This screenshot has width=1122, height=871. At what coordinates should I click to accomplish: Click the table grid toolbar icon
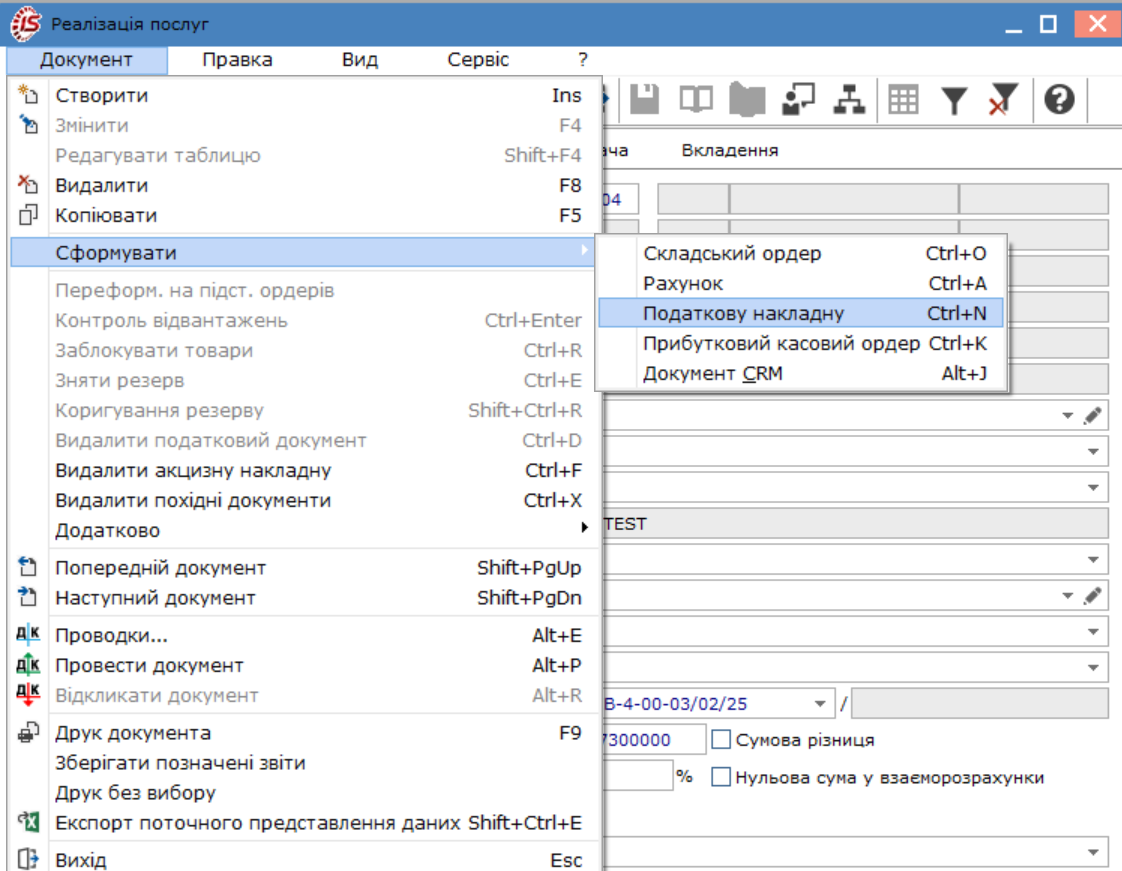pos(903,99)
